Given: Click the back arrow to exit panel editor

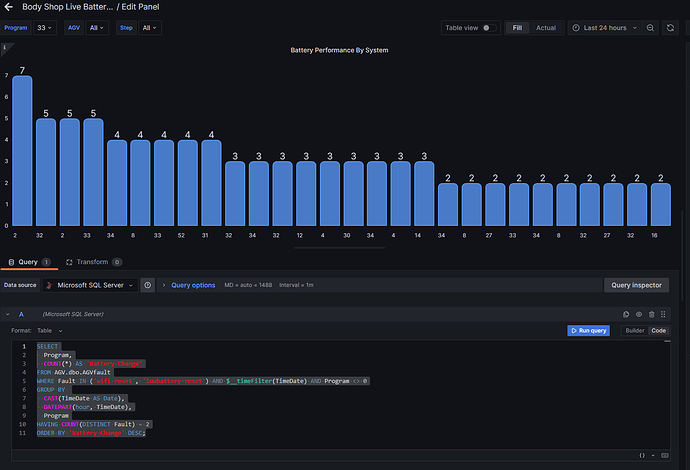Looking at the screenshot, I should (9, 7).
